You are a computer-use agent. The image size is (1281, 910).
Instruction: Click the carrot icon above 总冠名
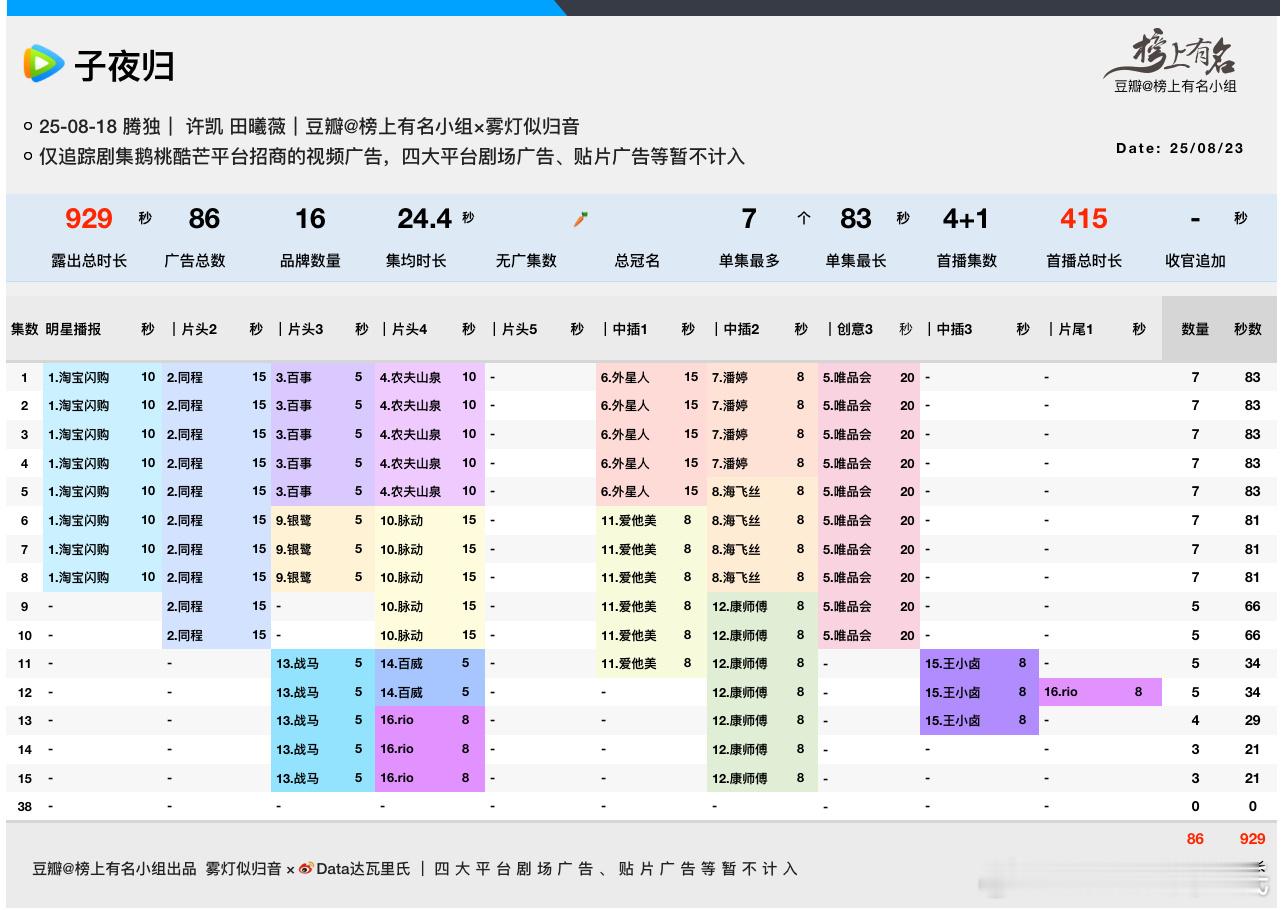tap(580, 219)
